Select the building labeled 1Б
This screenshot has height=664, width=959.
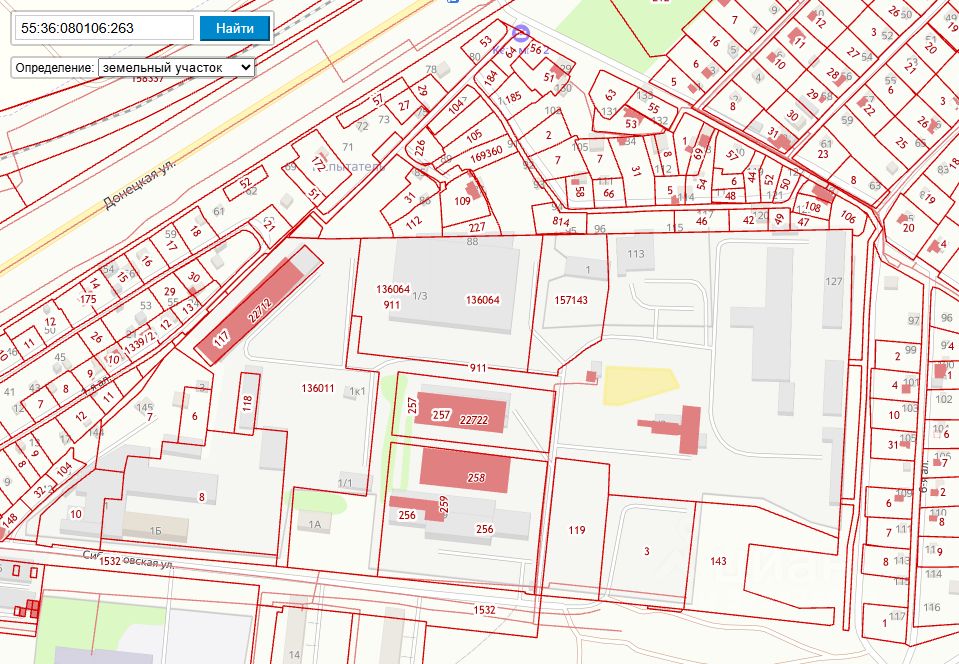point(154,527)
